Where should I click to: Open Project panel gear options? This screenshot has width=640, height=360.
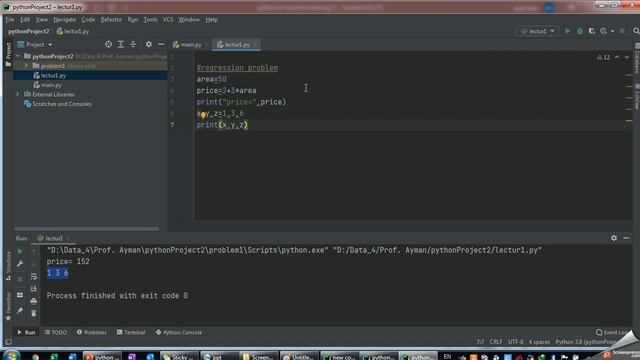click(149, 44)
